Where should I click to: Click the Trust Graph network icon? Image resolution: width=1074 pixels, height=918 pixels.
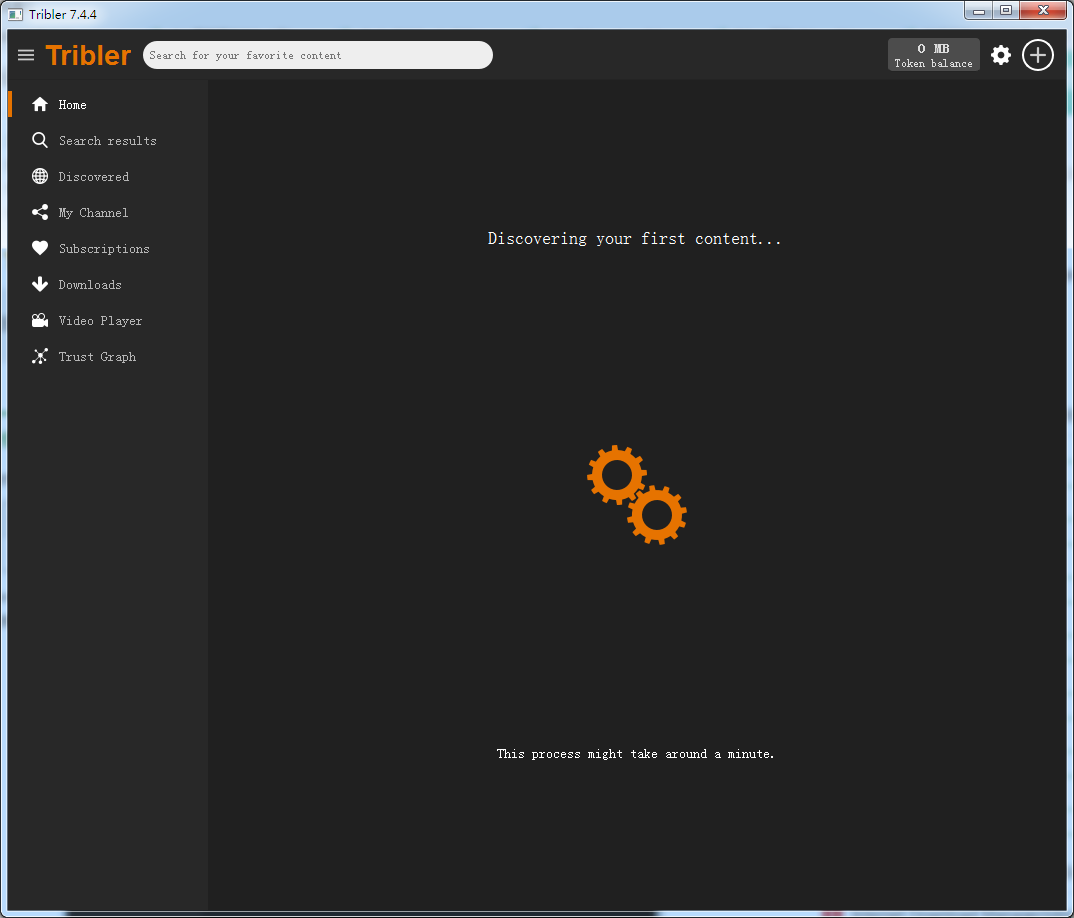coord(40,356)
